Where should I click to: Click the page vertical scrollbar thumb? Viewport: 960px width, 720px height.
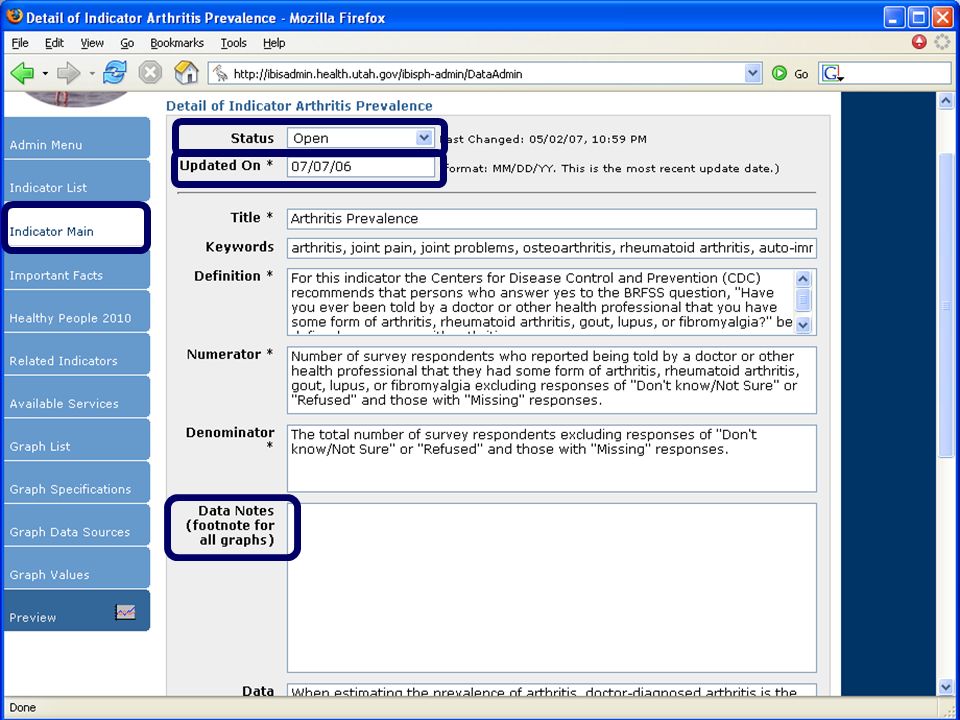pyautogui.click(x=946, y=304)
